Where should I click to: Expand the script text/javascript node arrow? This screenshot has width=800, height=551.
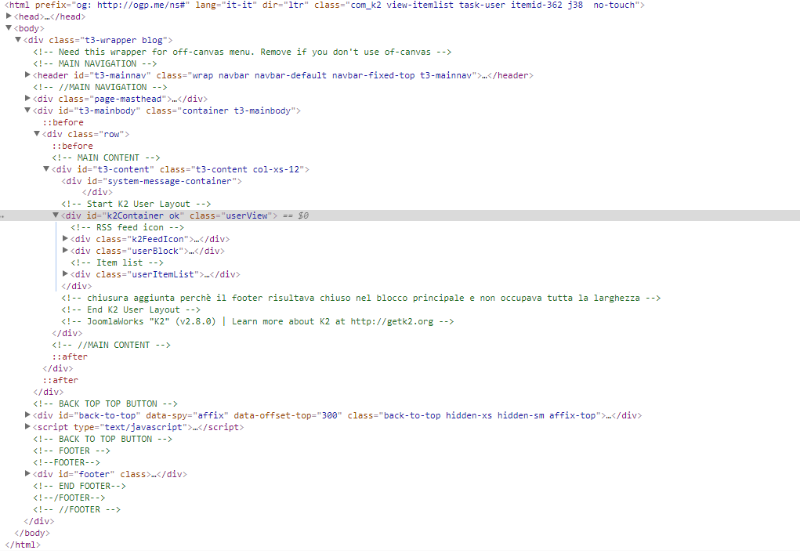point(28,427)
